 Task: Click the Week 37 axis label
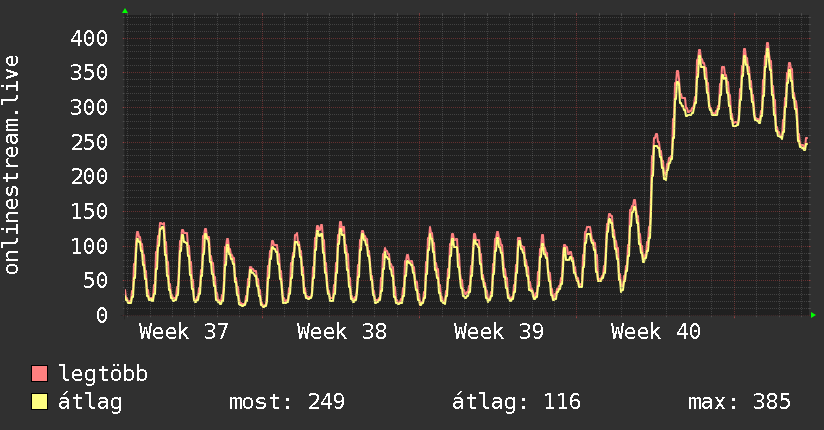[x=184, y=332]
